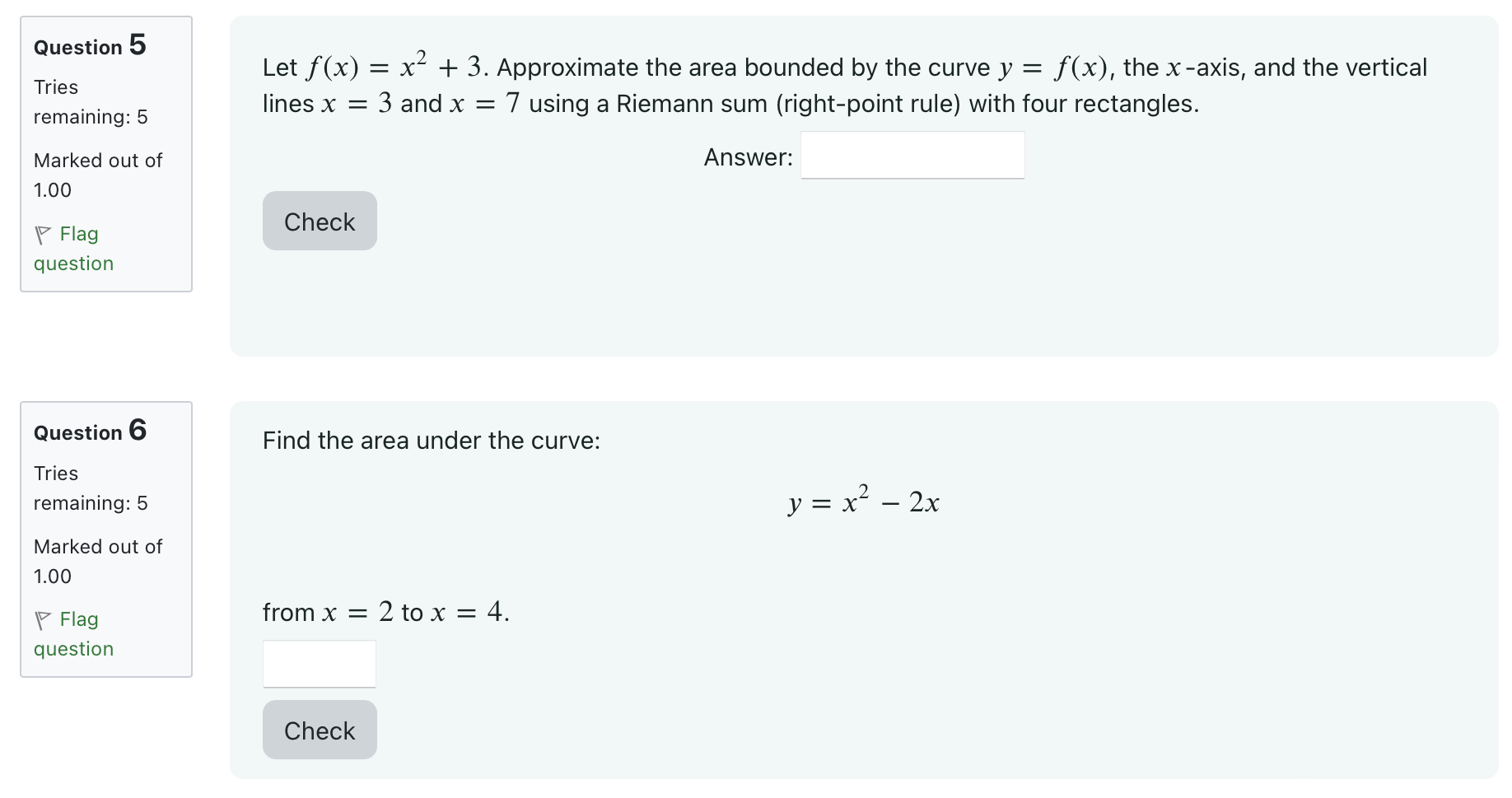Click Flag question link under Question 6
Viewport: 1512px width, 798px height.
[x=74, y=633]
